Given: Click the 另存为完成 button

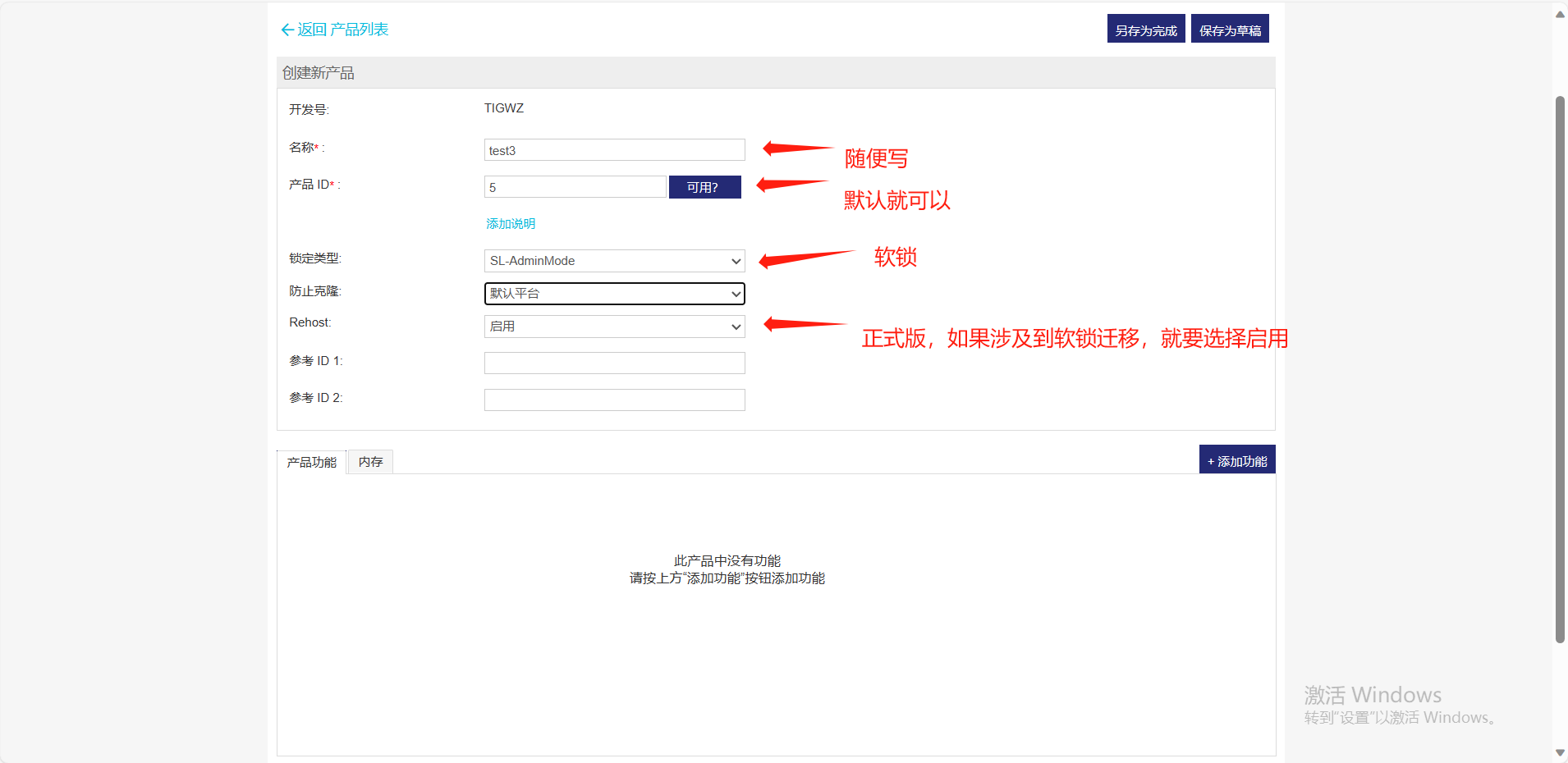Looking at the screenshot, I should (1146, 29).
